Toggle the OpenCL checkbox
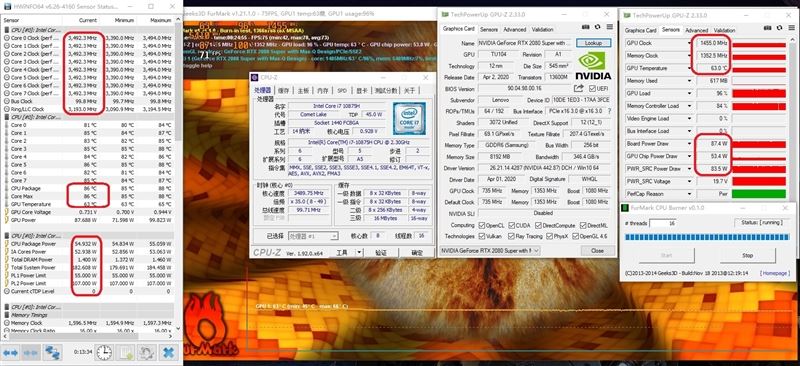 (482, 225)
